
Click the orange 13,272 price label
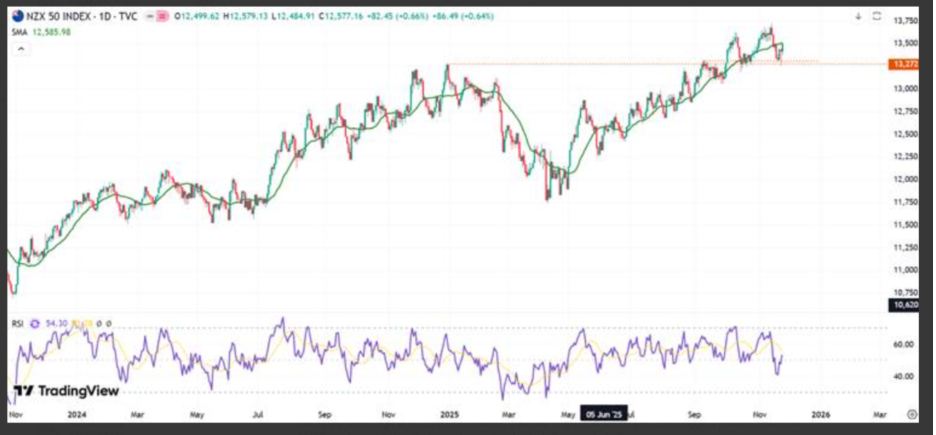(x=902, y=64)
